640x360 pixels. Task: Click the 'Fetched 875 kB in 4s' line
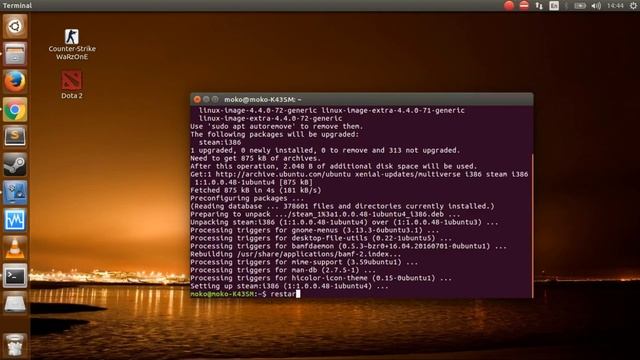click(x=256, y=190)
